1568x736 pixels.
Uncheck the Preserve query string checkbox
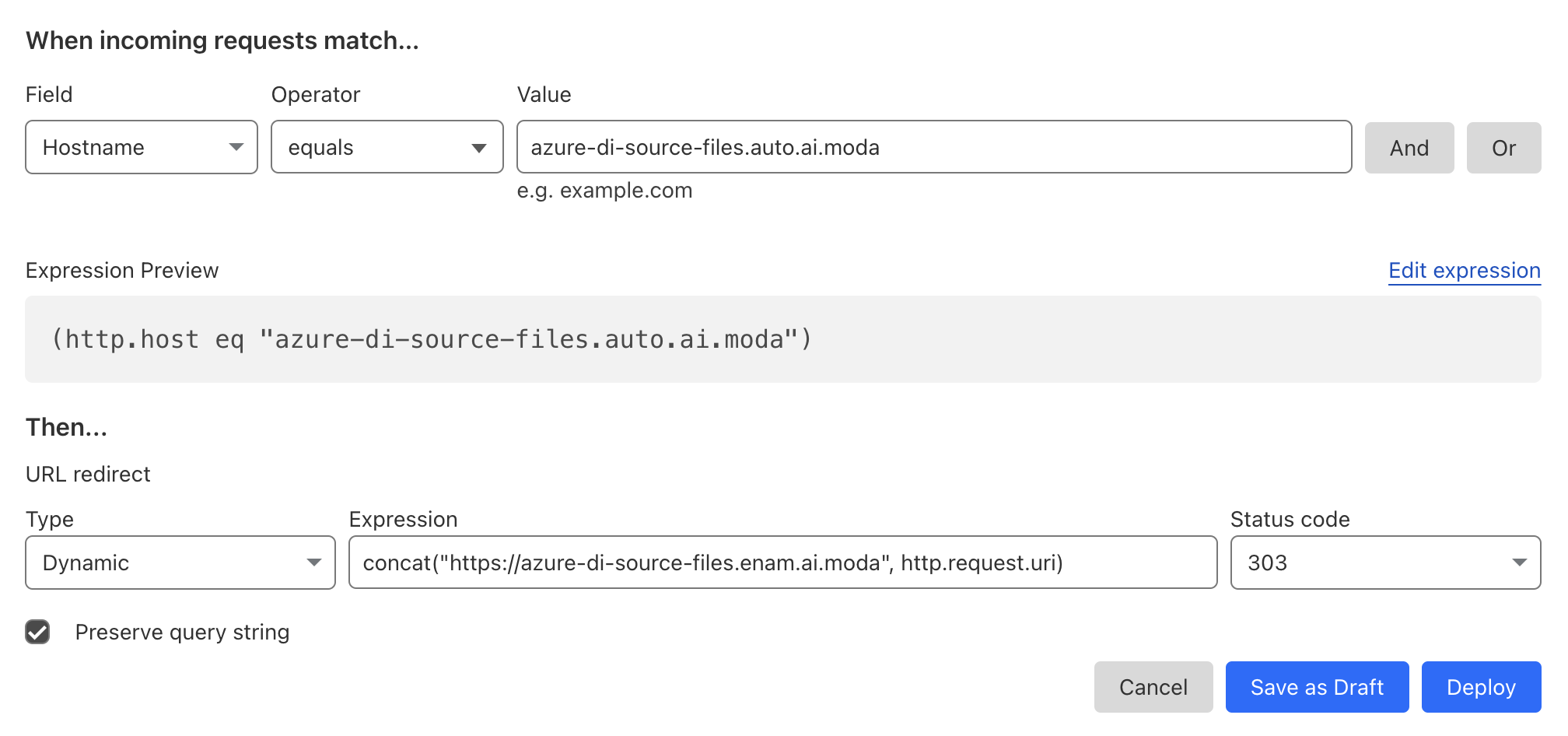[37, 632]
